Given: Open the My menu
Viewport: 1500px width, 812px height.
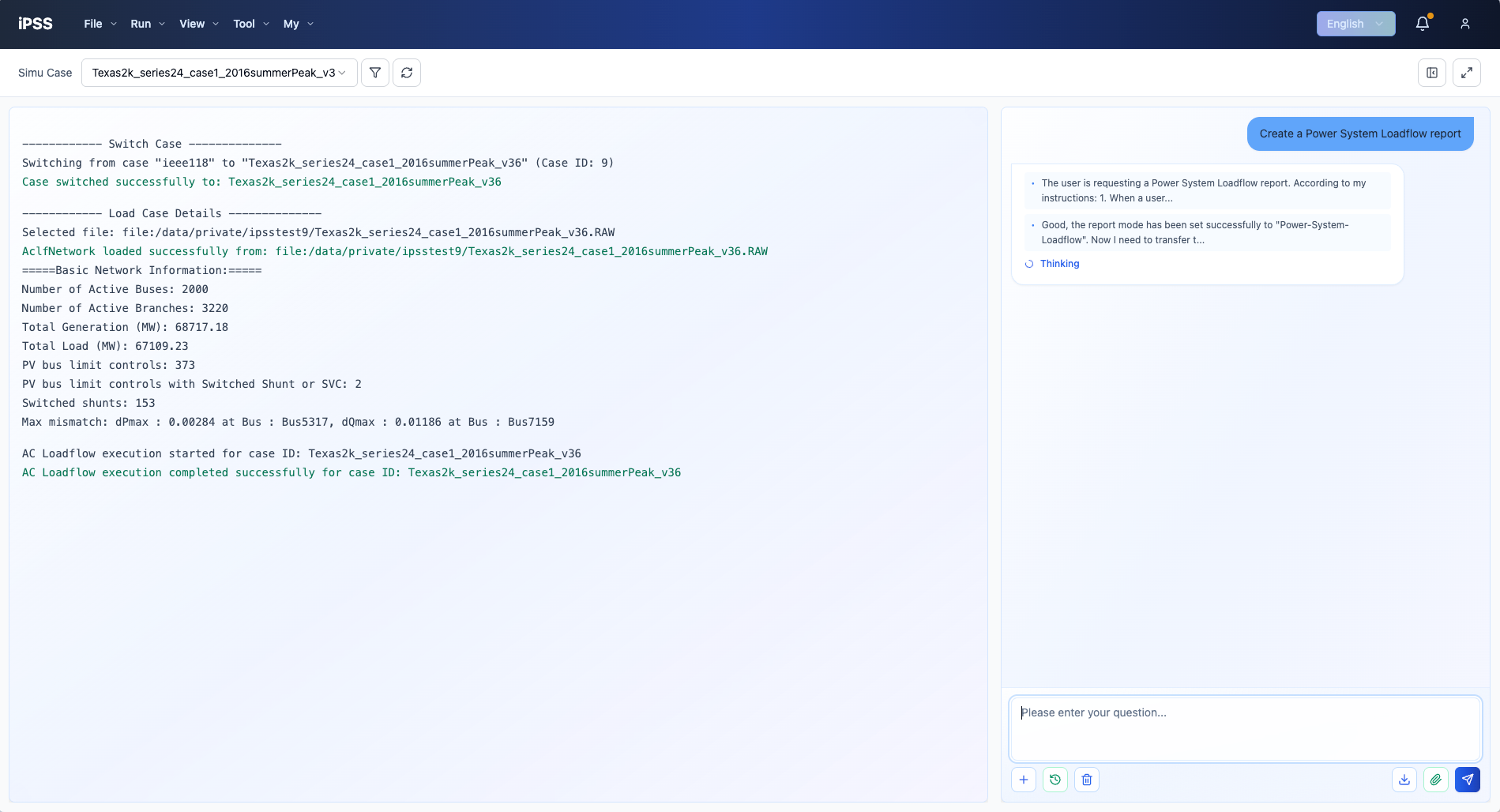Looking at the screenshot, I should coord(299,24).
